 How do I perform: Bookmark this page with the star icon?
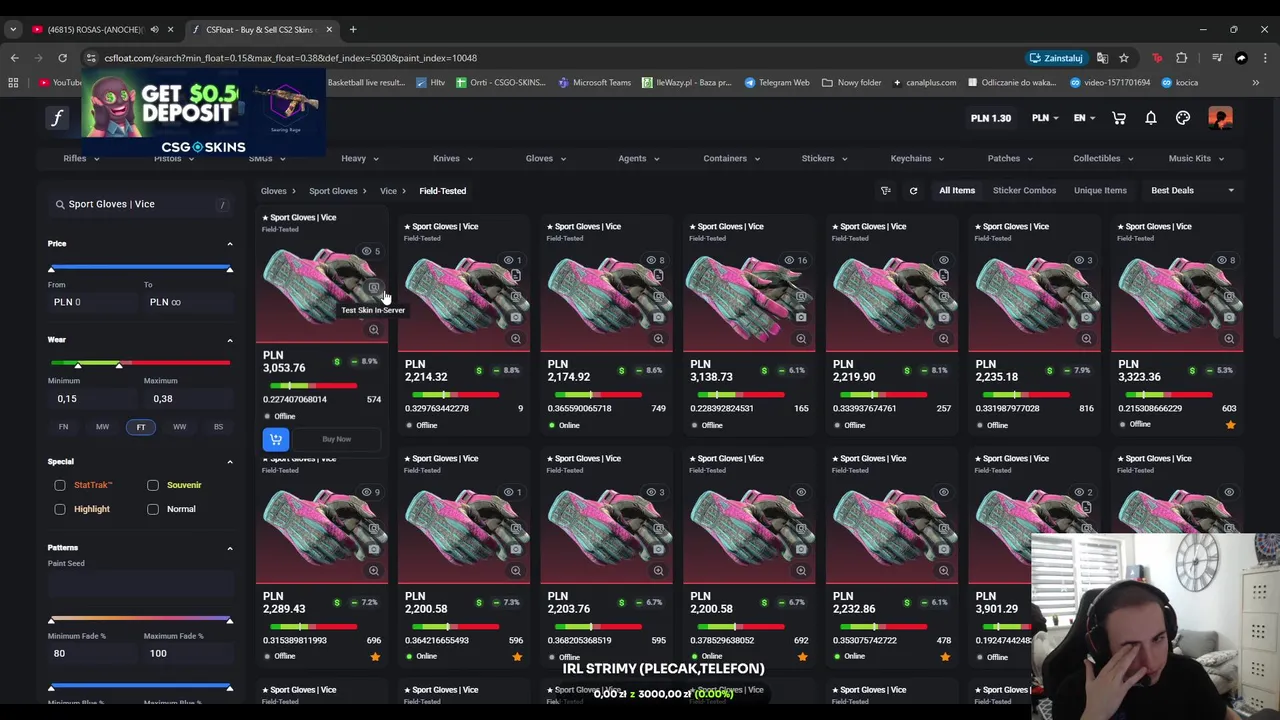[x=1124, y=58]
